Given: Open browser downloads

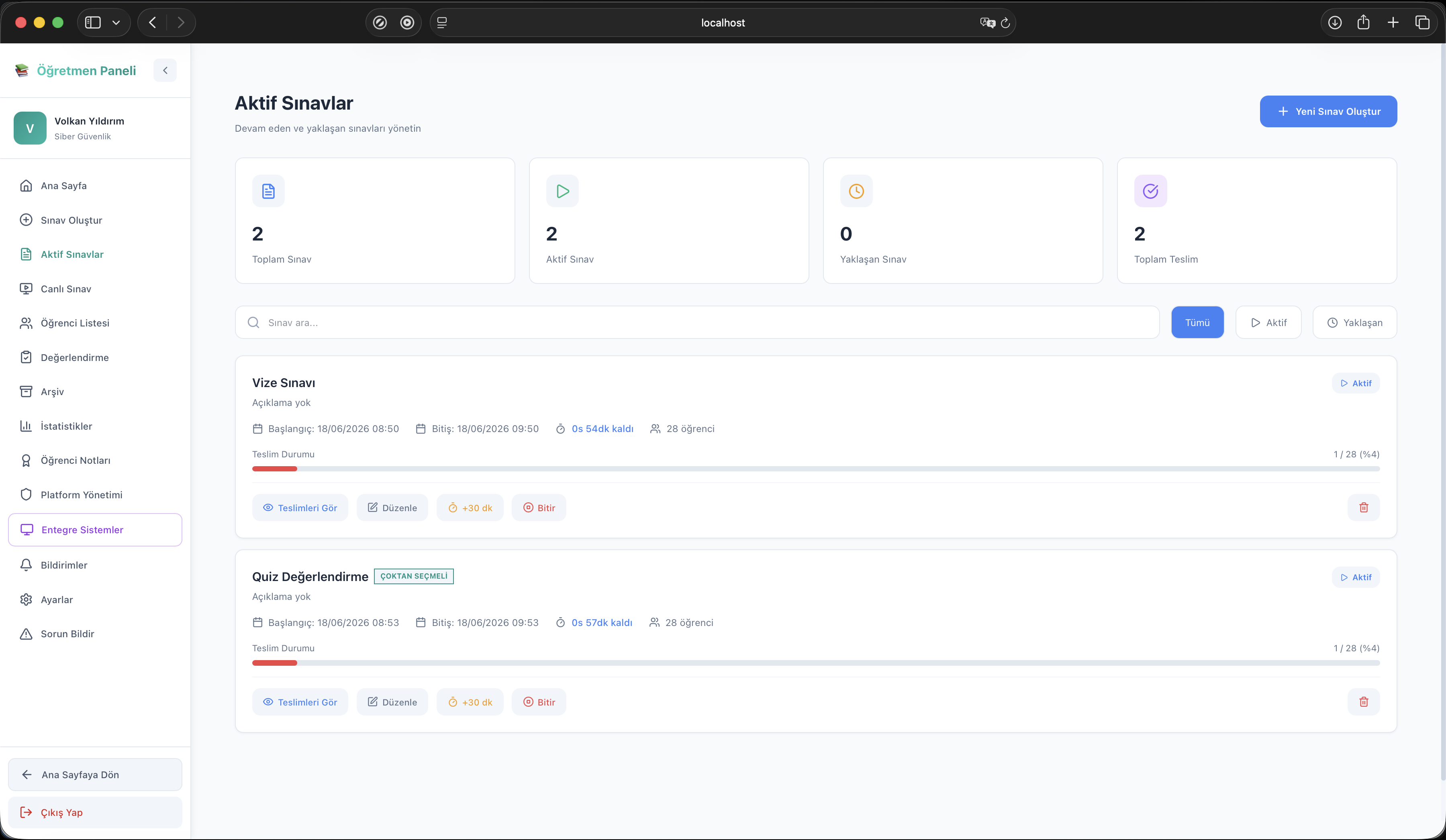Looking at the screenshot, I should [1335, 22].
